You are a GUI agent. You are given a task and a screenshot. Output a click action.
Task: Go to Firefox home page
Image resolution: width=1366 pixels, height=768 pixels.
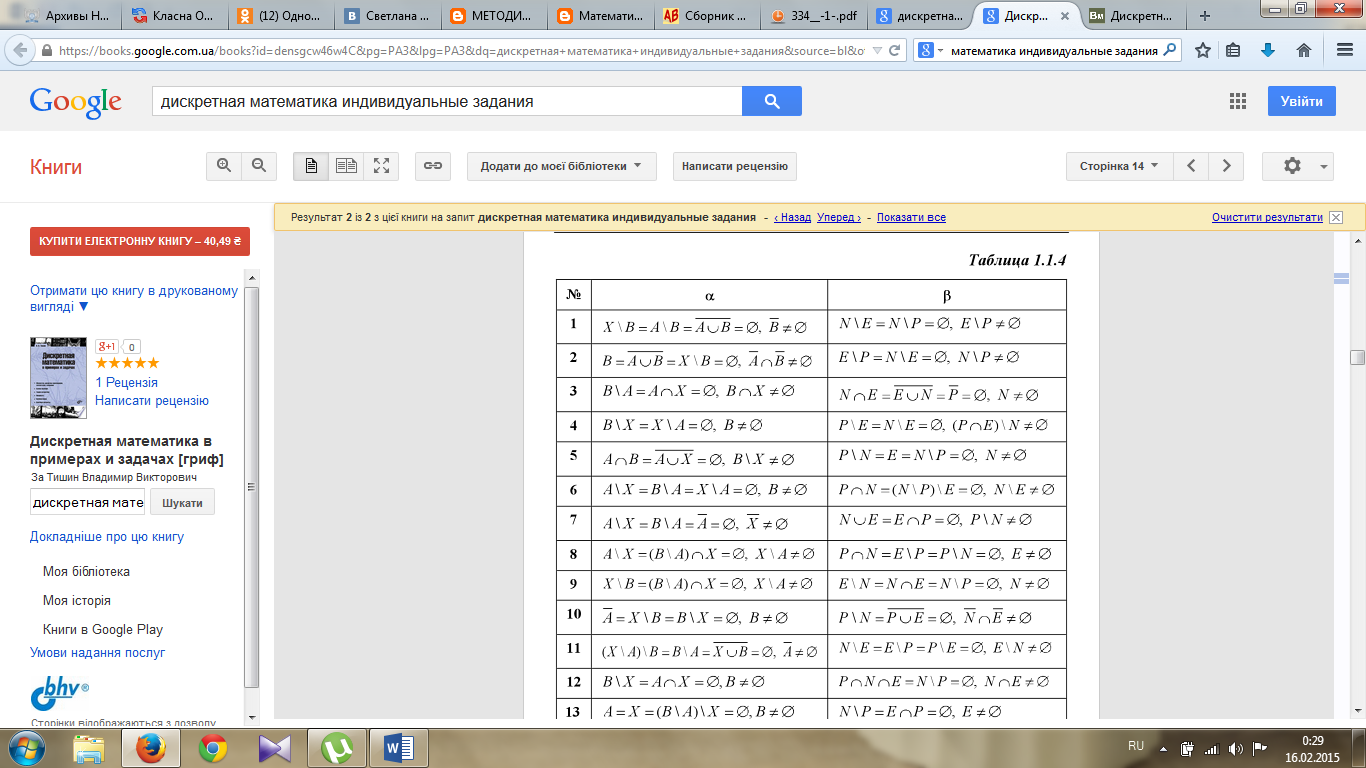point(1304,50)
